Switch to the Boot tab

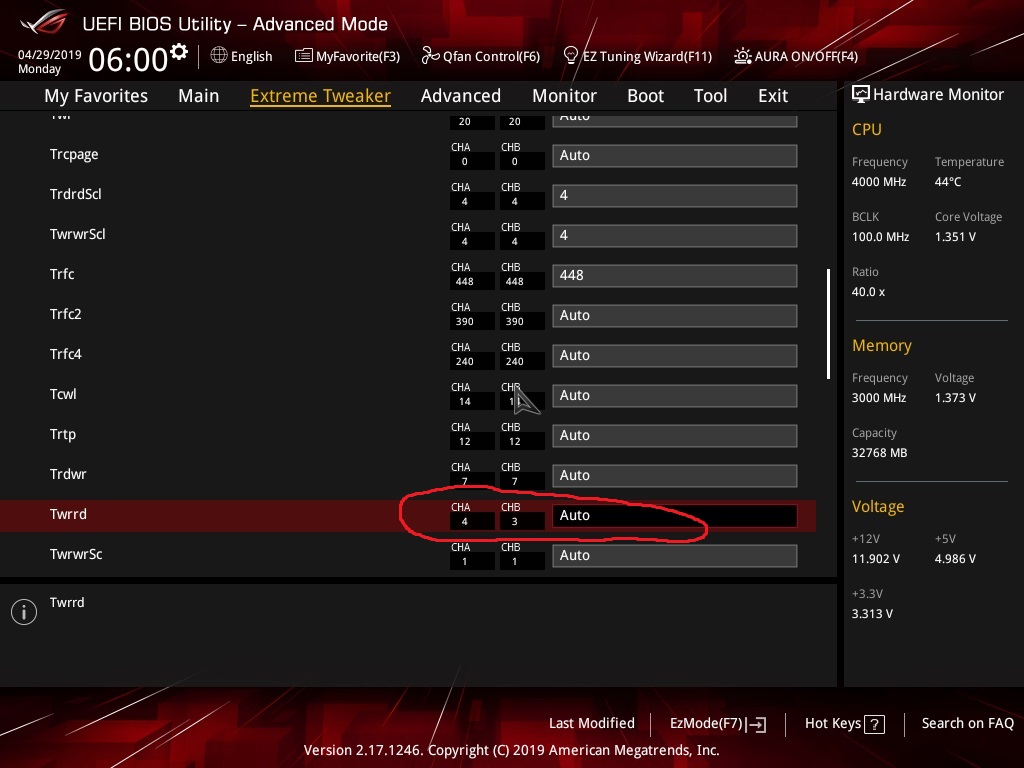[x=645, y=96]
